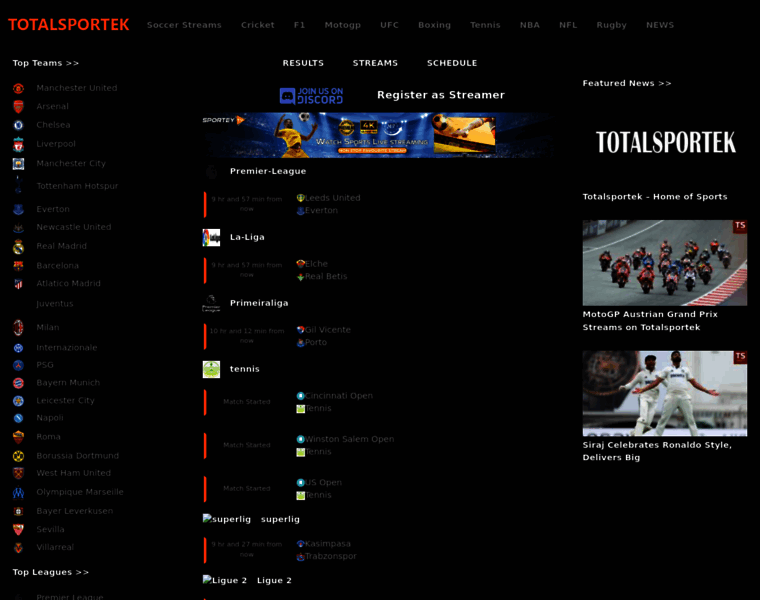Screen dimensions: 760x600
Task: Switch to the SCHEDULE tab
Action: click(452, 63)
